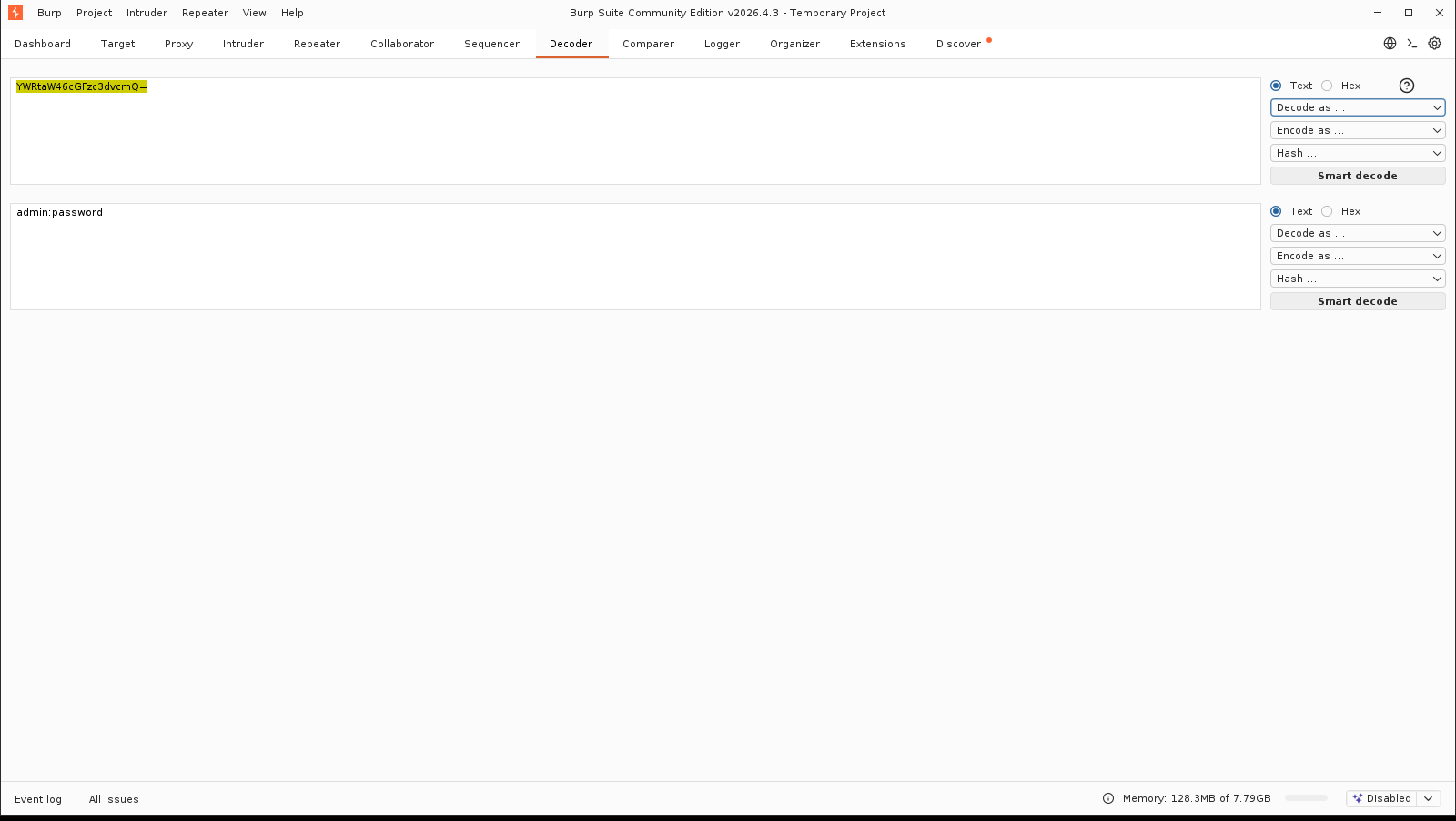Switch to the Discover tab
Viewport: 1456px width, 821px height.
(958, 44)
